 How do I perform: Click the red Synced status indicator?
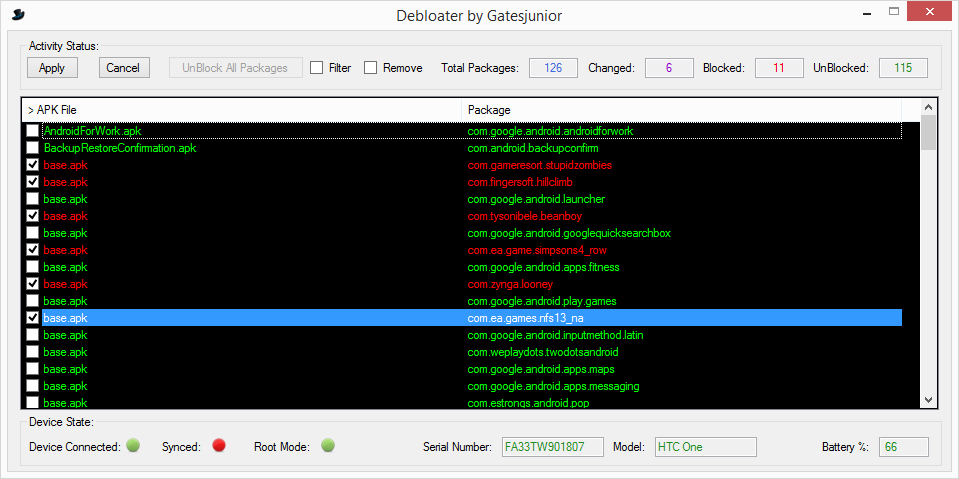coord(218,446)
